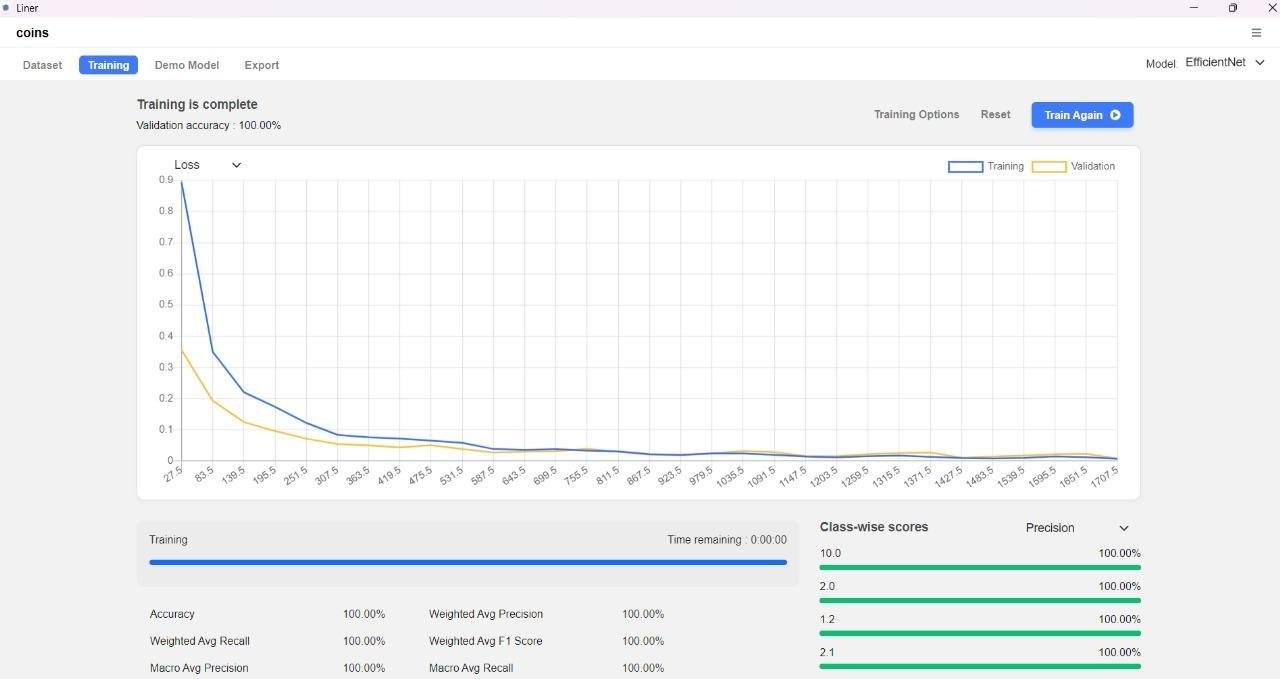Click the green bar for class 2.1
This screenshot has height=679, width=1280.
point(980,666)
